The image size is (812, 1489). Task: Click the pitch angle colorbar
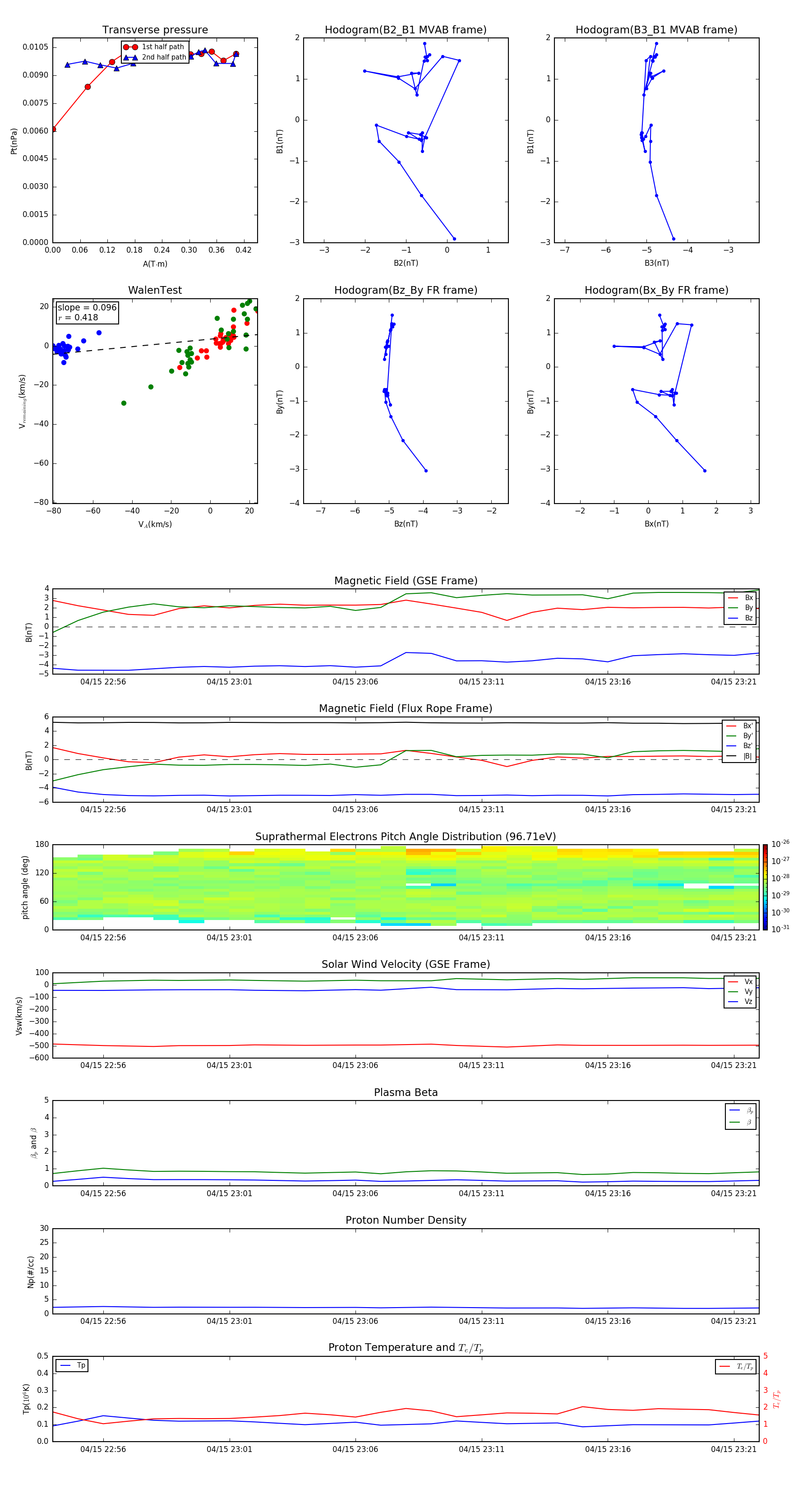(765, 887)
